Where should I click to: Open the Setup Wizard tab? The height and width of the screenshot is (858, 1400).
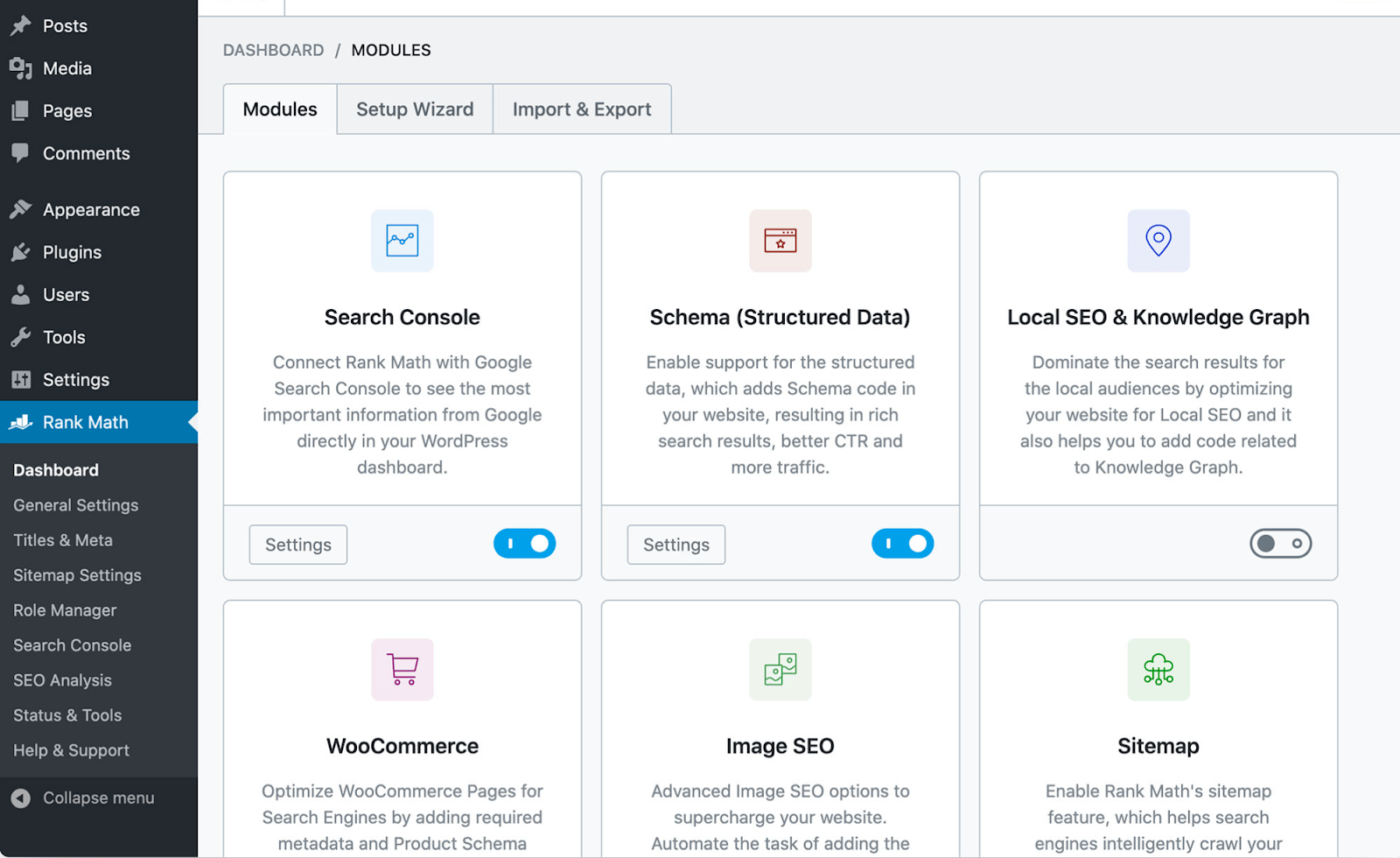pyautogui.click(x=415, y=109)
